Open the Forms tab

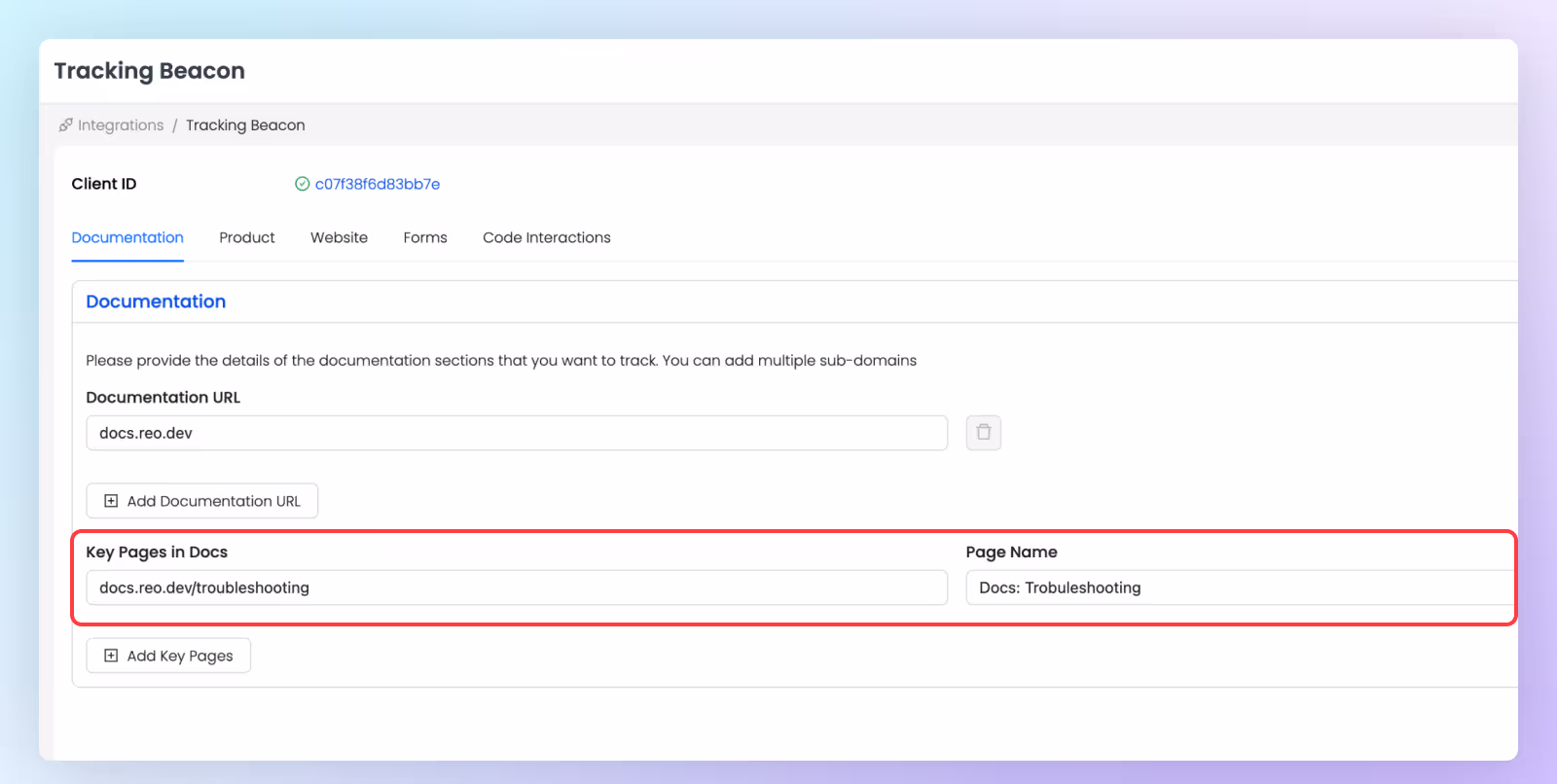pyautogui.click(x=425, y=237)
